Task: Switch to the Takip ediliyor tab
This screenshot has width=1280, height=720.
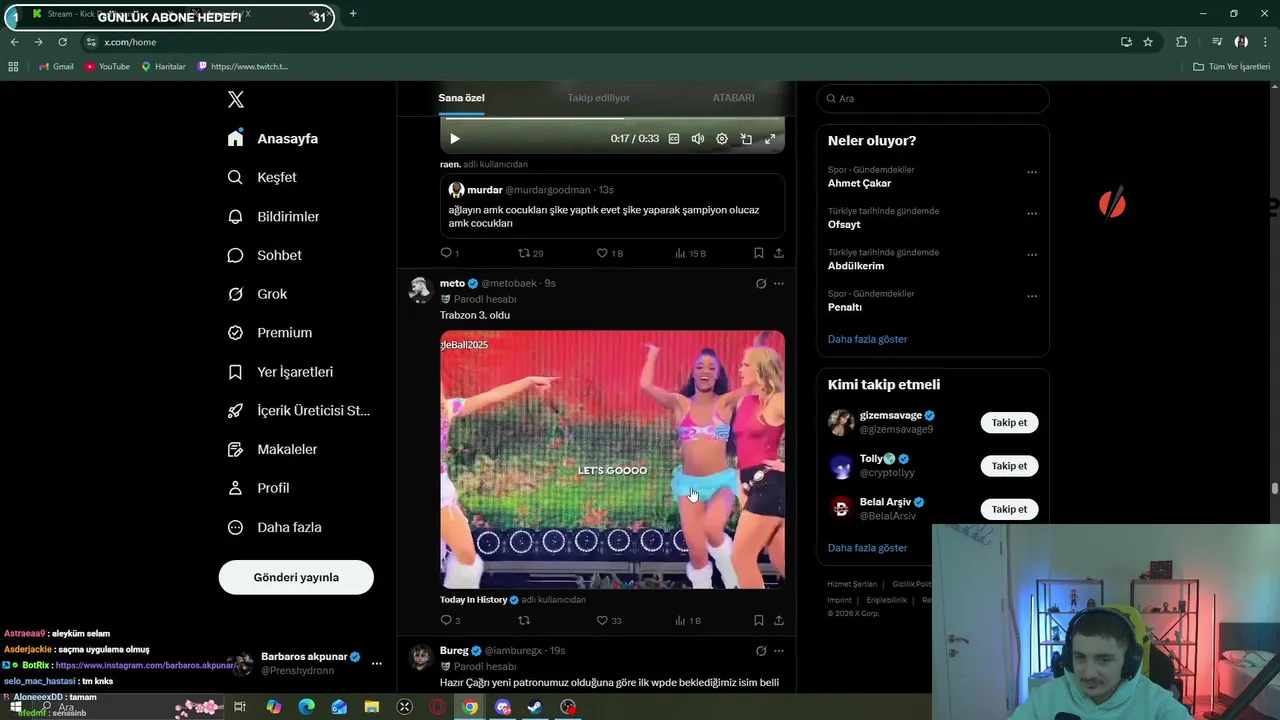Action: coord(598,98)
